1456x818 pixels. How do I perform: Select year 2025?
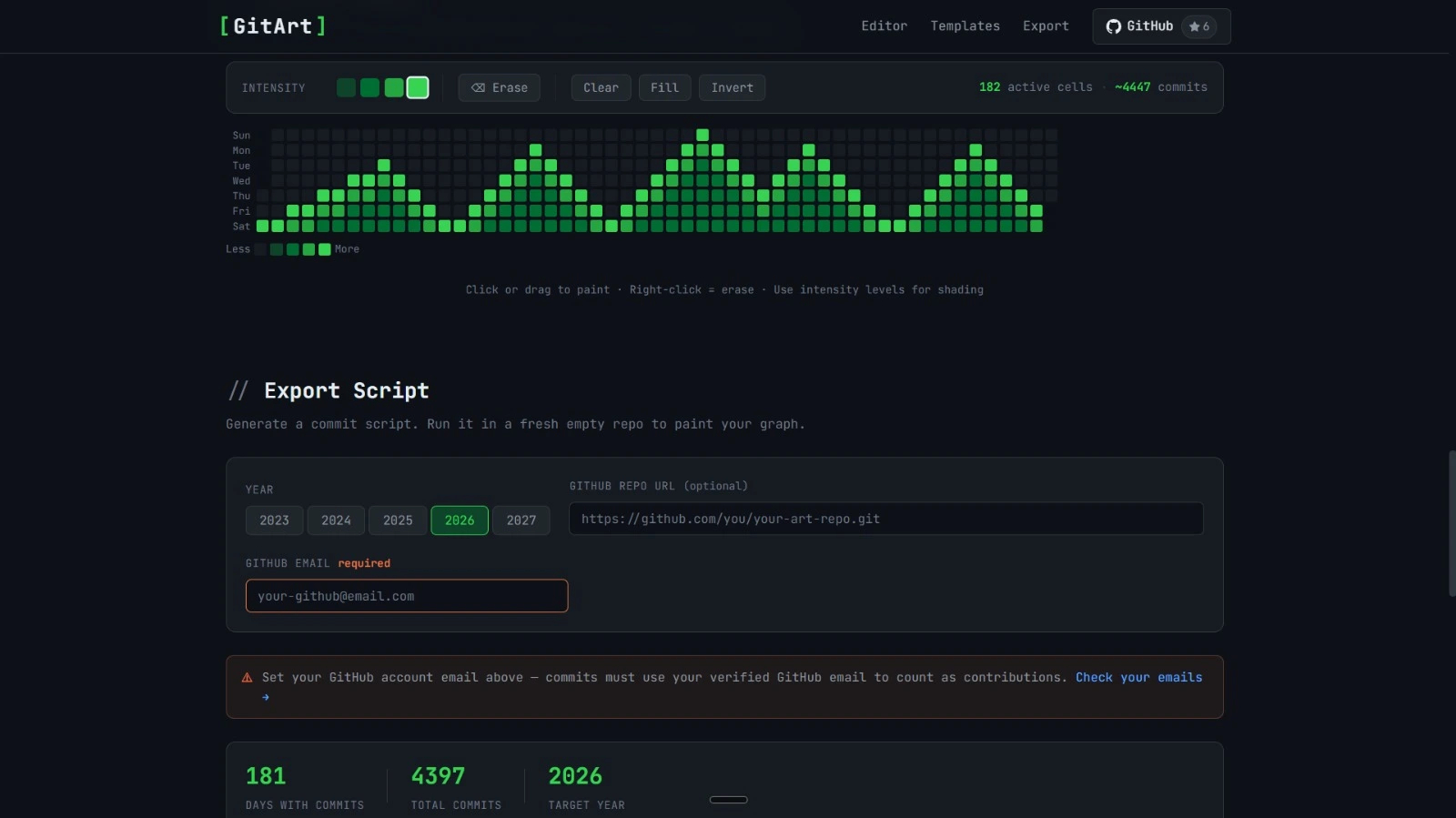pos(398,520)
